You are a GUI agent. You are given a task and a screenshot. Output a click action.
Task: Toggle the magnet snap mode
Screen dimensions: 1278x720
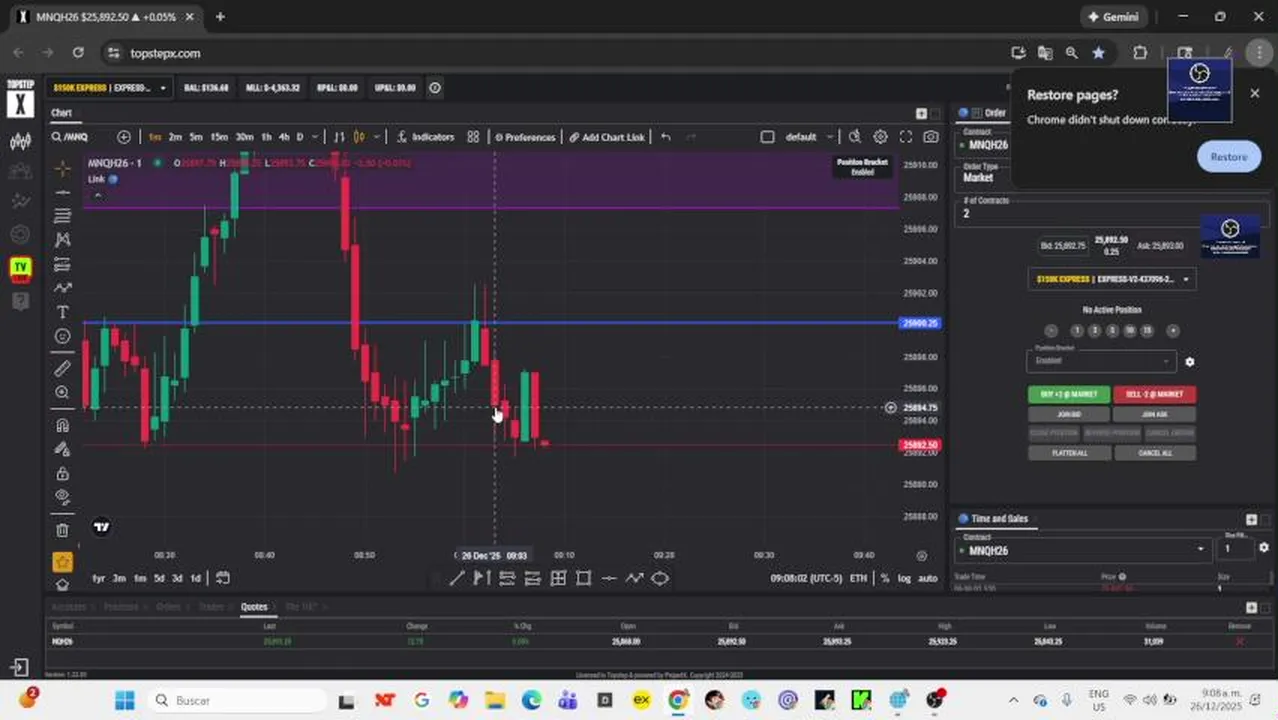(62, 425)
